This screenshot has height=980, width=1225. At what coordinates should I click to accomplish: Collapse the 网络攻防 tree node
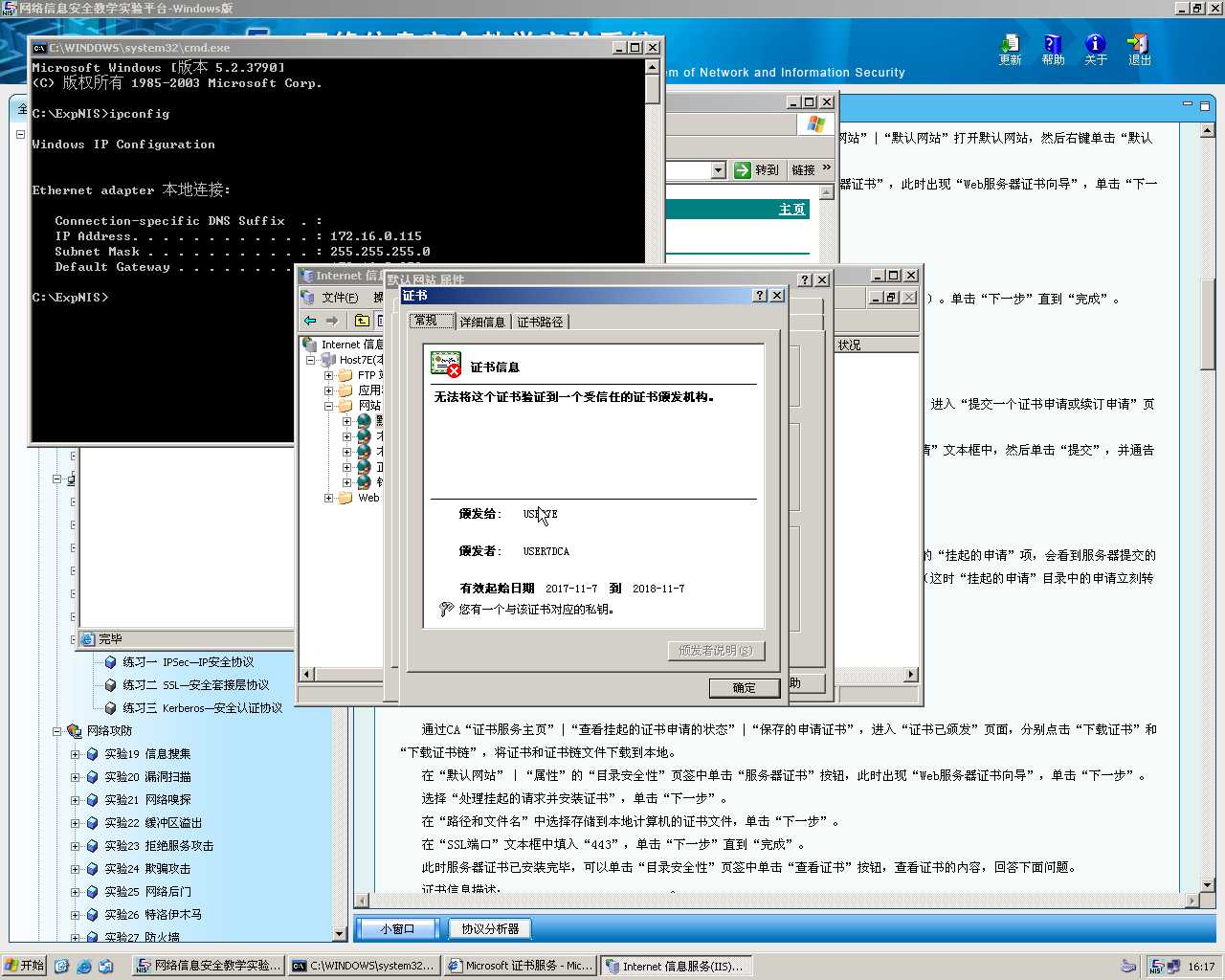57,731
